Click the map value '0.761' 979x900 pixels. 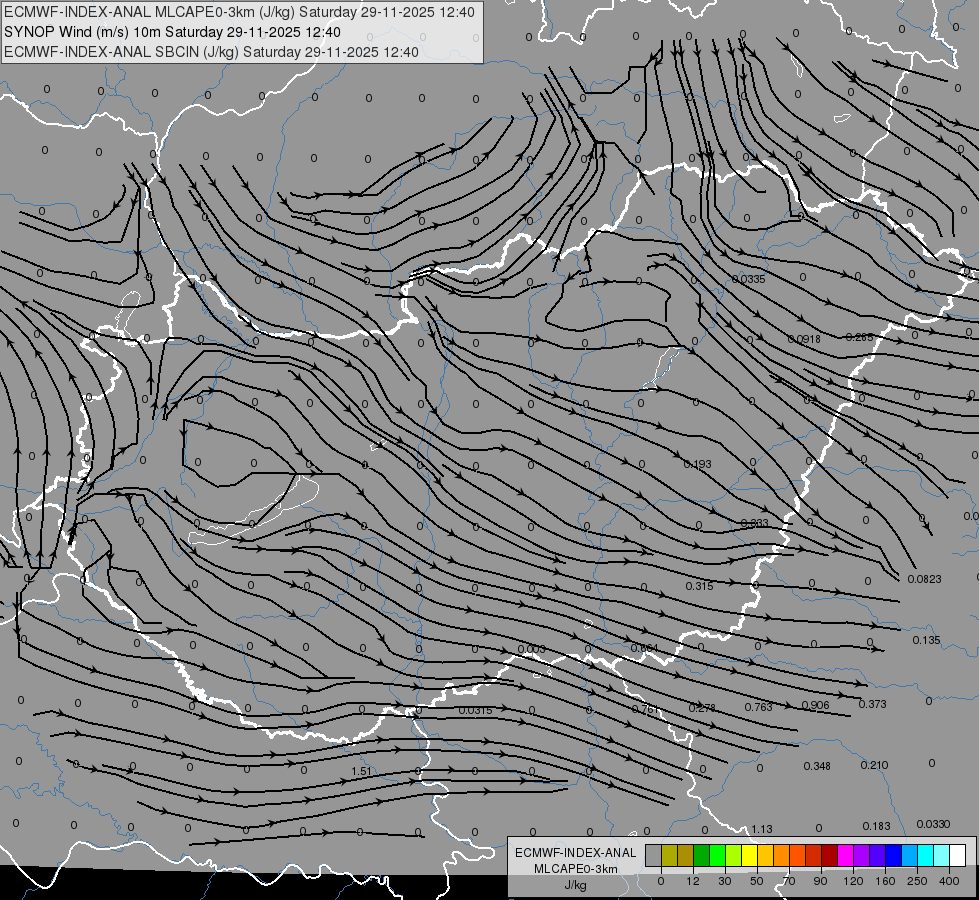click(646, 709)
